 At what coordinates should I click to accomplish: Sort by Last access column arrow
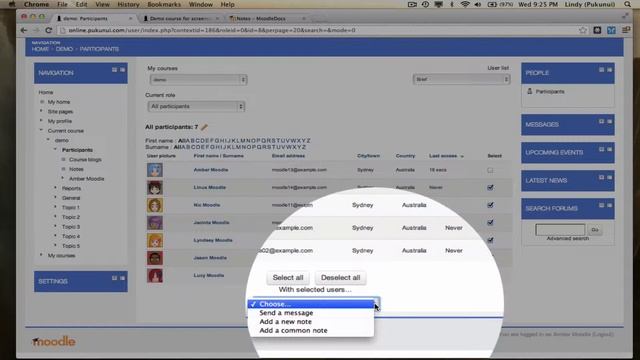pos(462,156)
